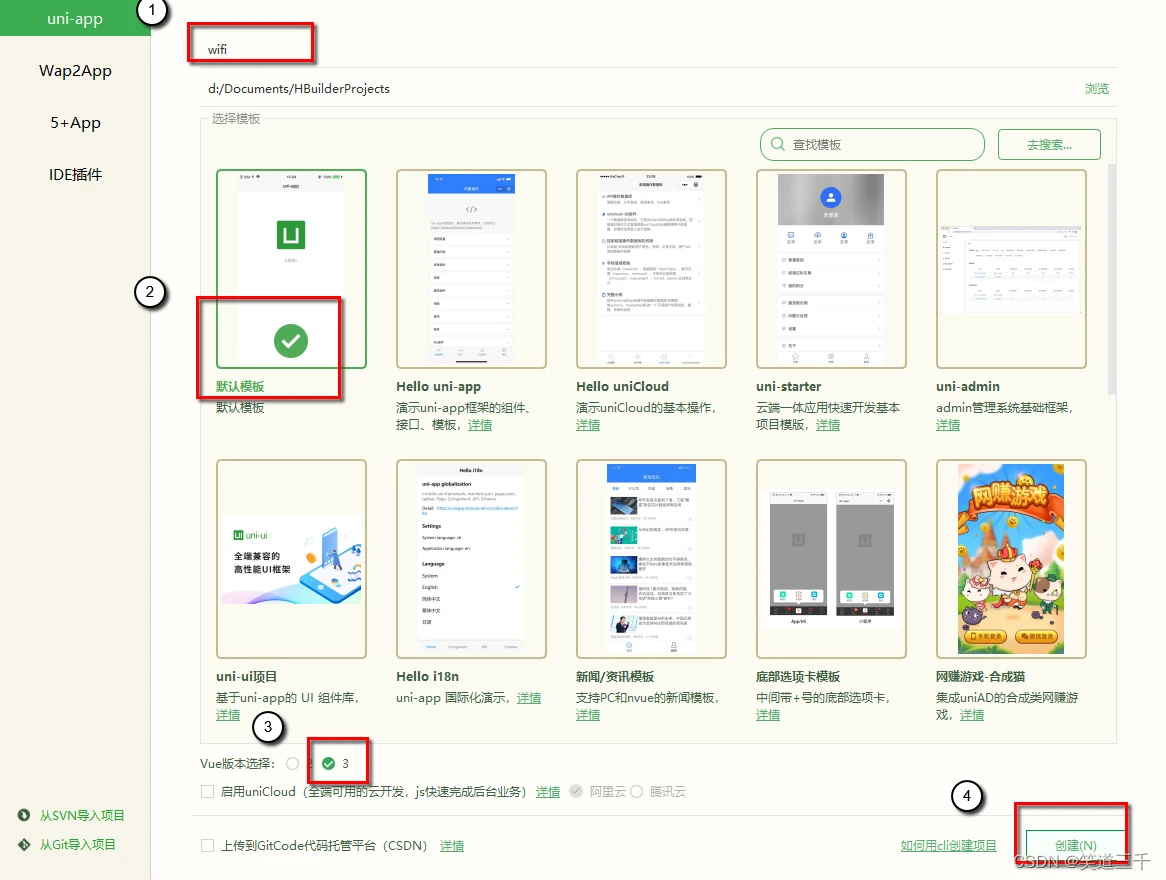Viewport: 1166px width, 880px height.
Task: Select Vue version 3 radio button
Action: click(x=329, y=763)
